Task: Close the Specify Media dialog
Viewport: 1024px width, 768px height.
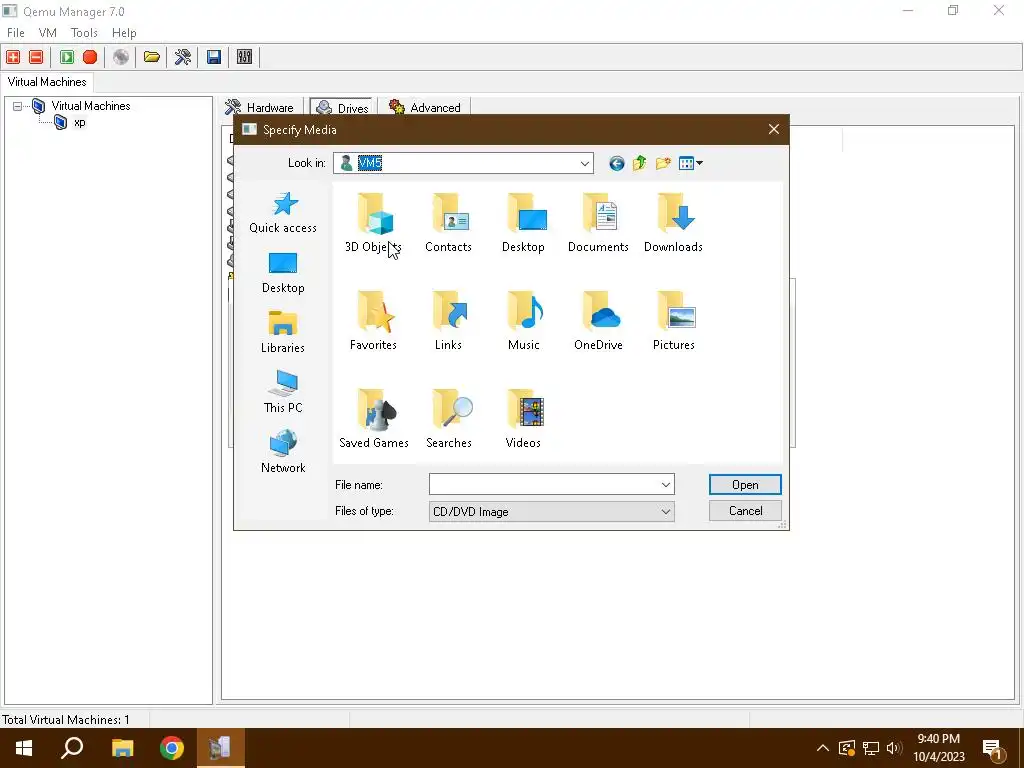Action: point(774,129)
